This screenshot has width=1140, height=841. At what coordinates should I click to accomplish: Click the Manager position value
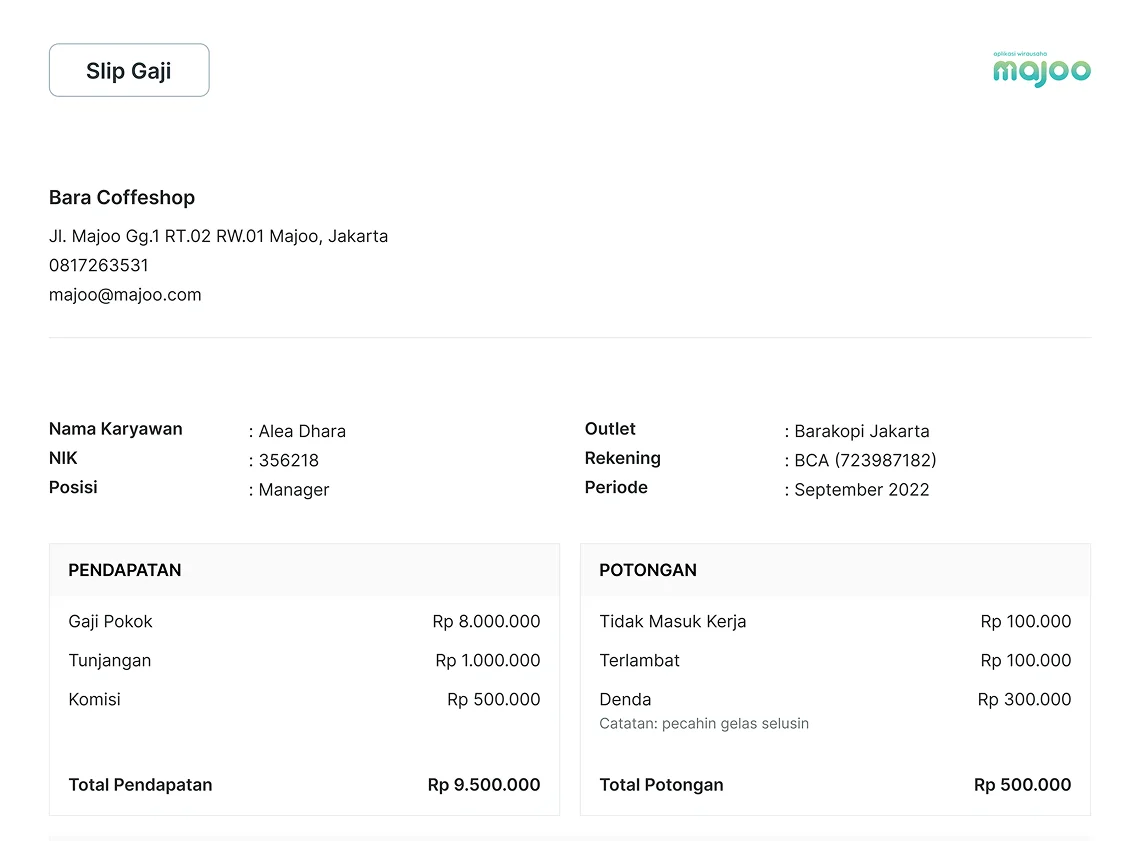293,490
